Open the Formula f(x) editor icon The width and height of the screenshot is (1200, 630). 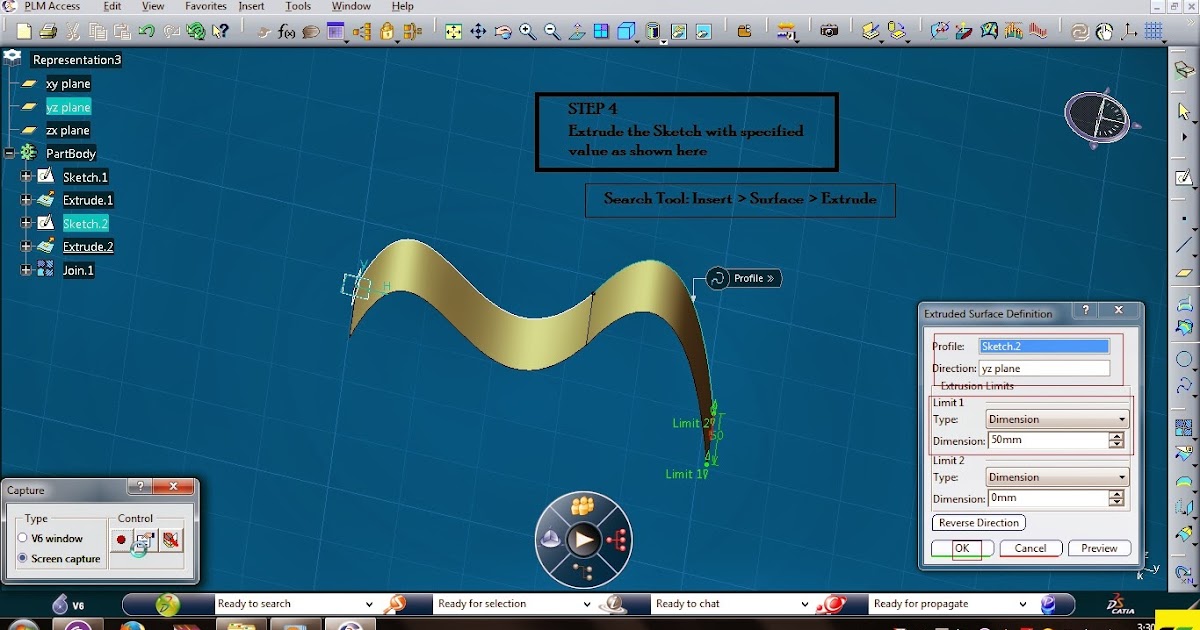click(x=287, y=31)
